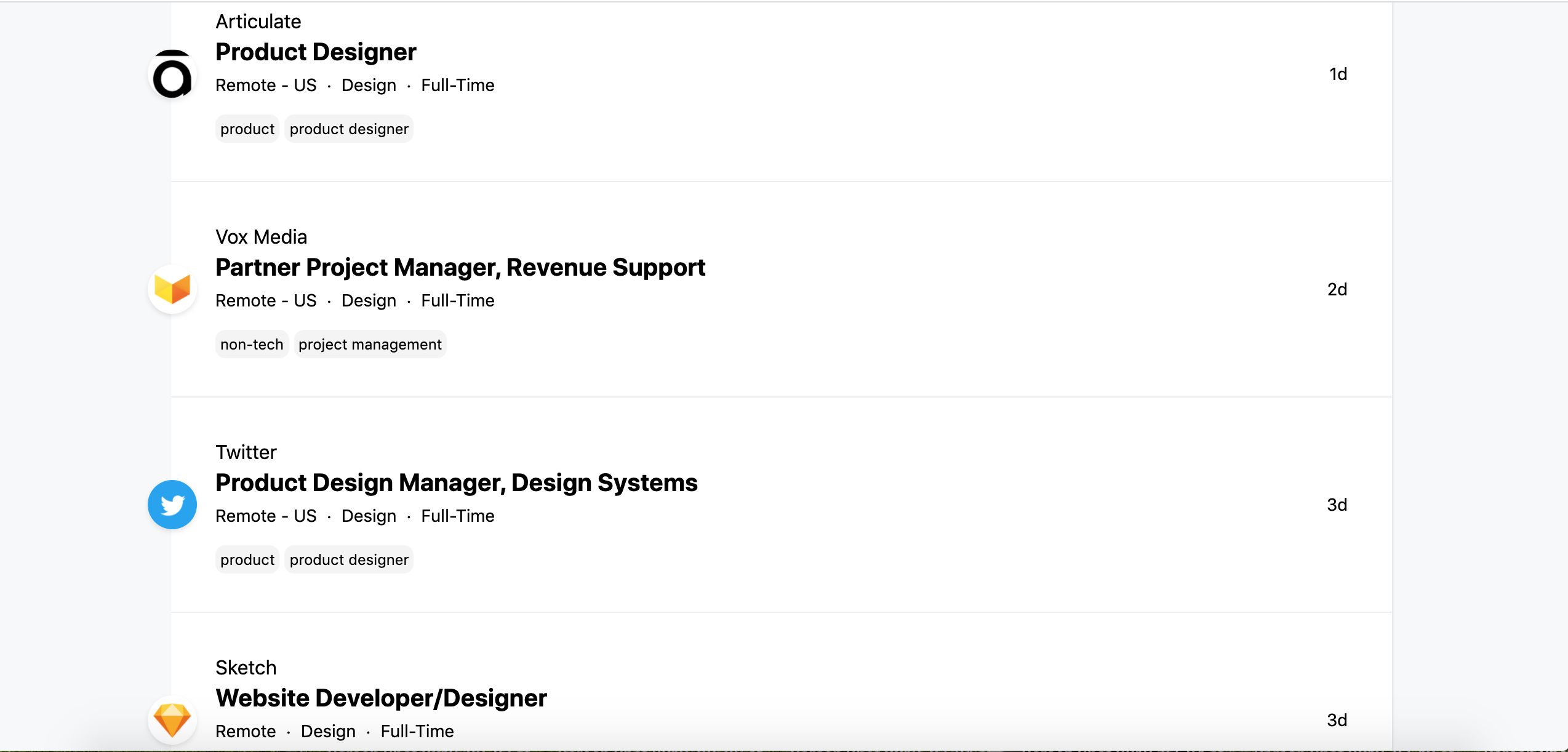Select the 'product' tag under Articulate
The width and height of the screenshot is (1568, 752).
247,129
